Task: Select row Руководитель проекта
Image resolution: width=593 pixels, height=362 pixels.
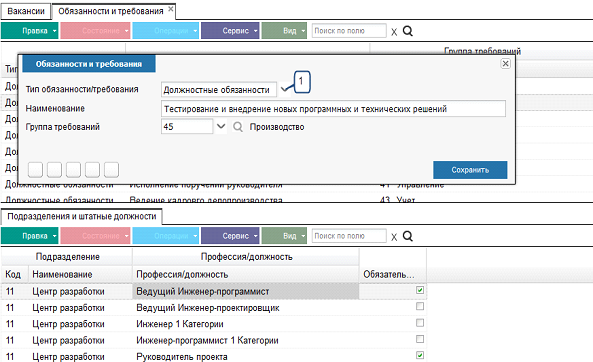Action: click(x=214, y=356)
